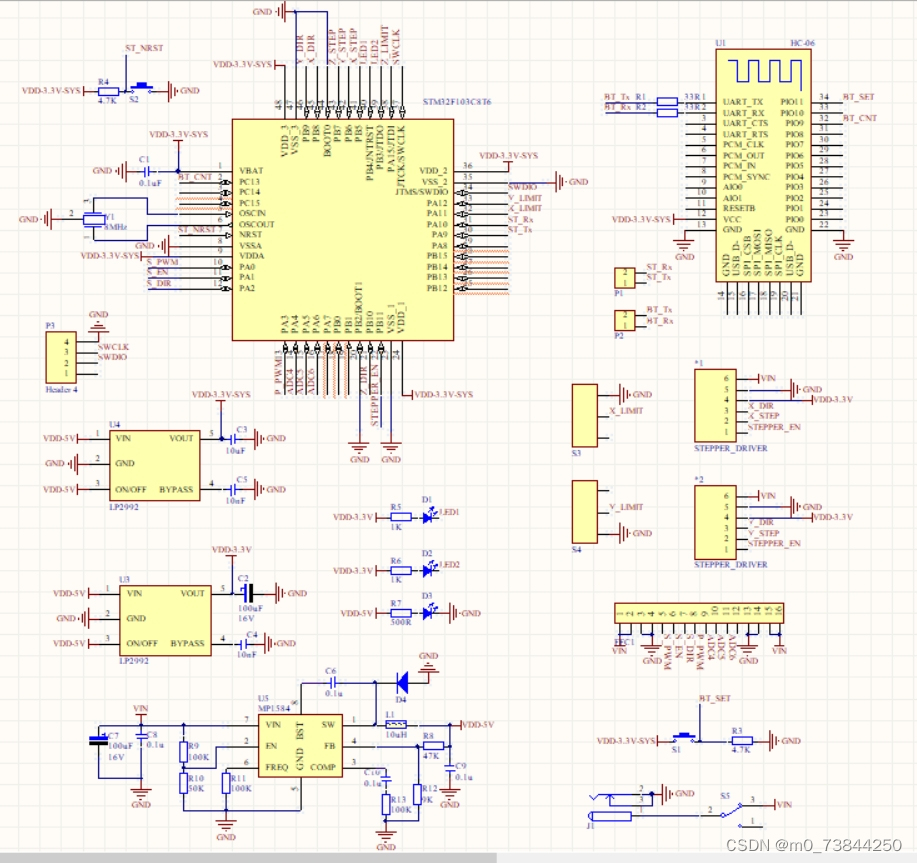Select resistor R6 1K symbol
Image resolution: width=917 pixels, height=863 pixels.
401,571
